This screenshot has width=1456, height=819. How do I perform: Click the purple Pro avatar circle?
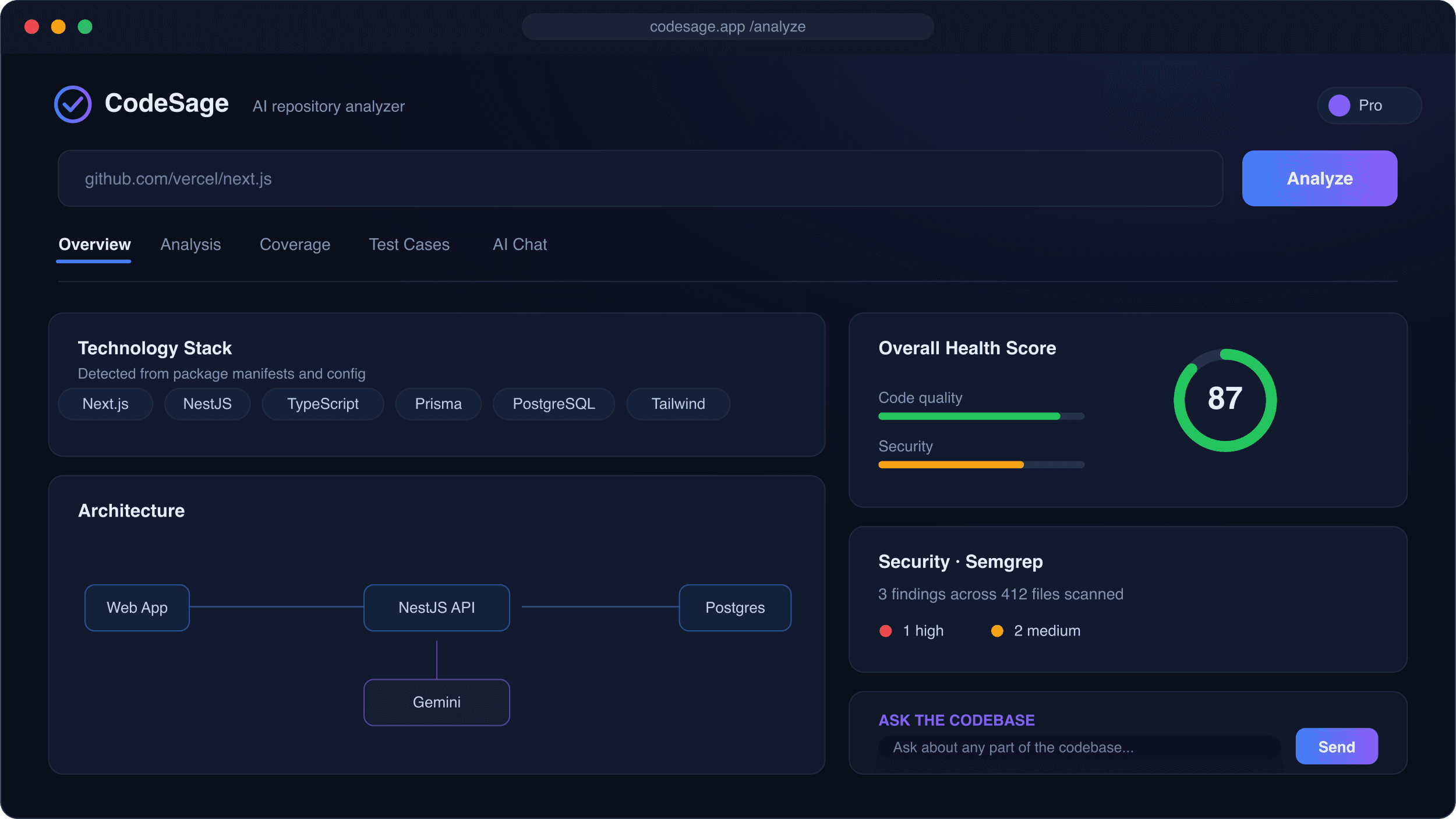(1339, 105)
